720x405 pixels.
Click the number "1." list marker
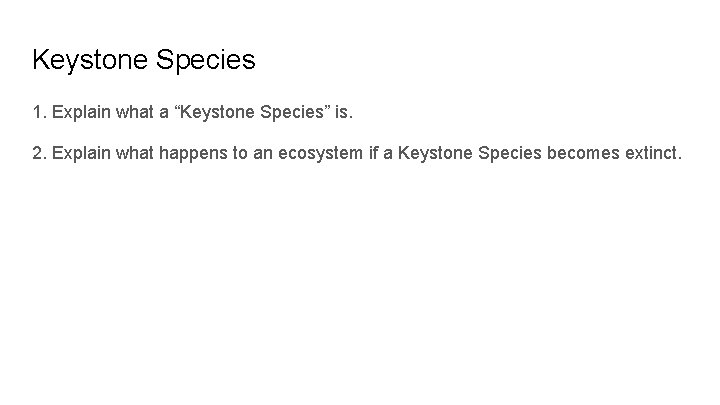(x=39, y=114)
